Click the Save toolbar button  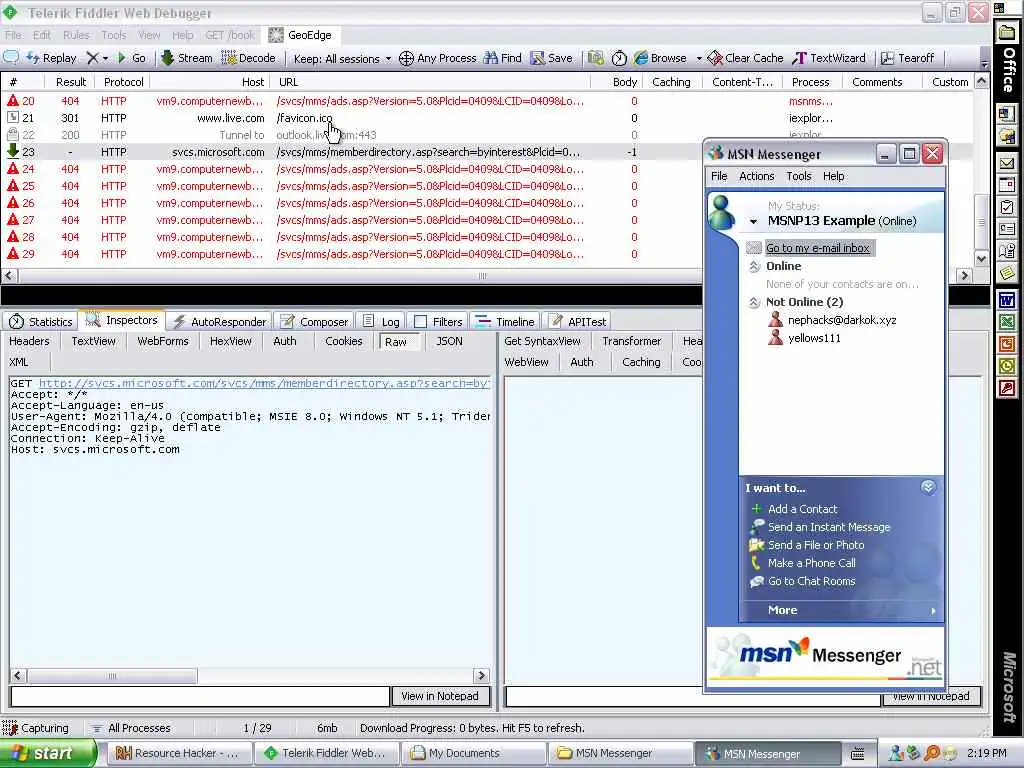[x=551, y=58]
